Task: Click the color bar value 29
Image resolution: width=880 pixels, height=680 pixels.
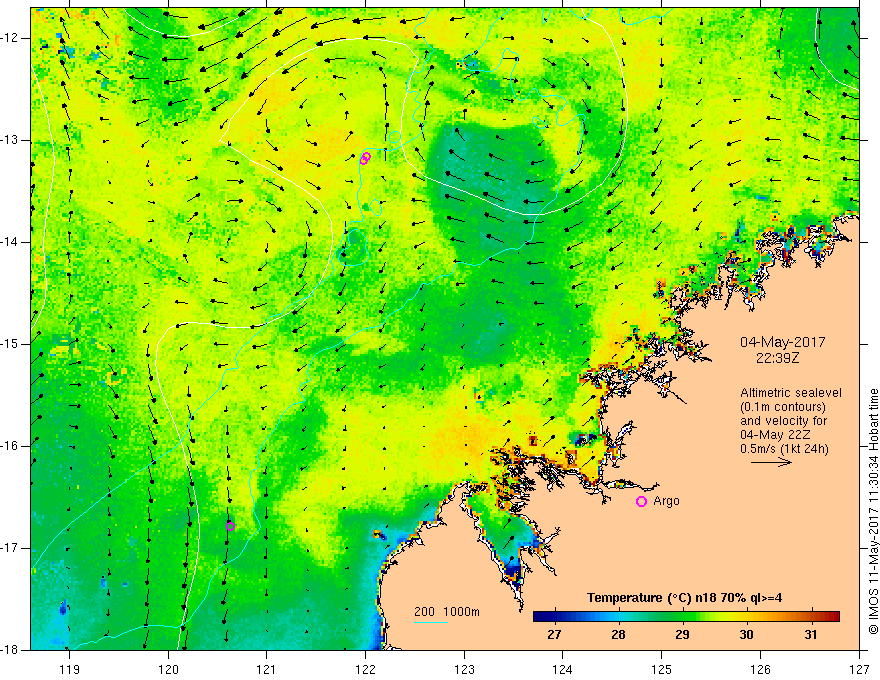Action: tap(682, 635)
